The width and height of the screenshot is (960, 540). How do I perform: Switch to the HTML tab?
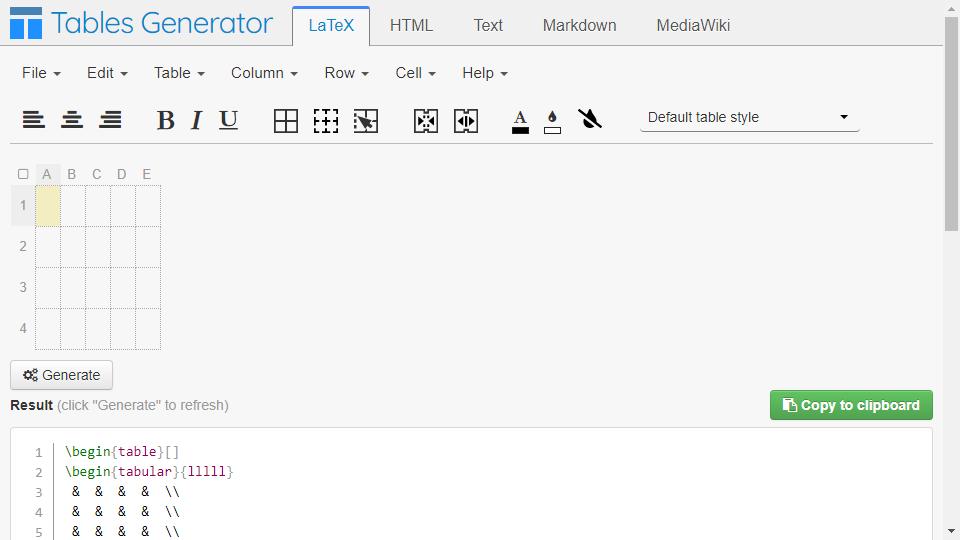[411, 25]
